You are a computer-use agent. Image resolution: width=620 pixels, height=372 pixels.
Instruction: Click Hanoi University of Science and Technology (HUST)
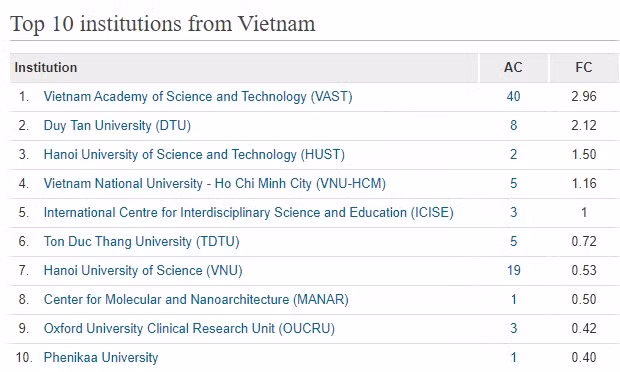coord(194,154)
